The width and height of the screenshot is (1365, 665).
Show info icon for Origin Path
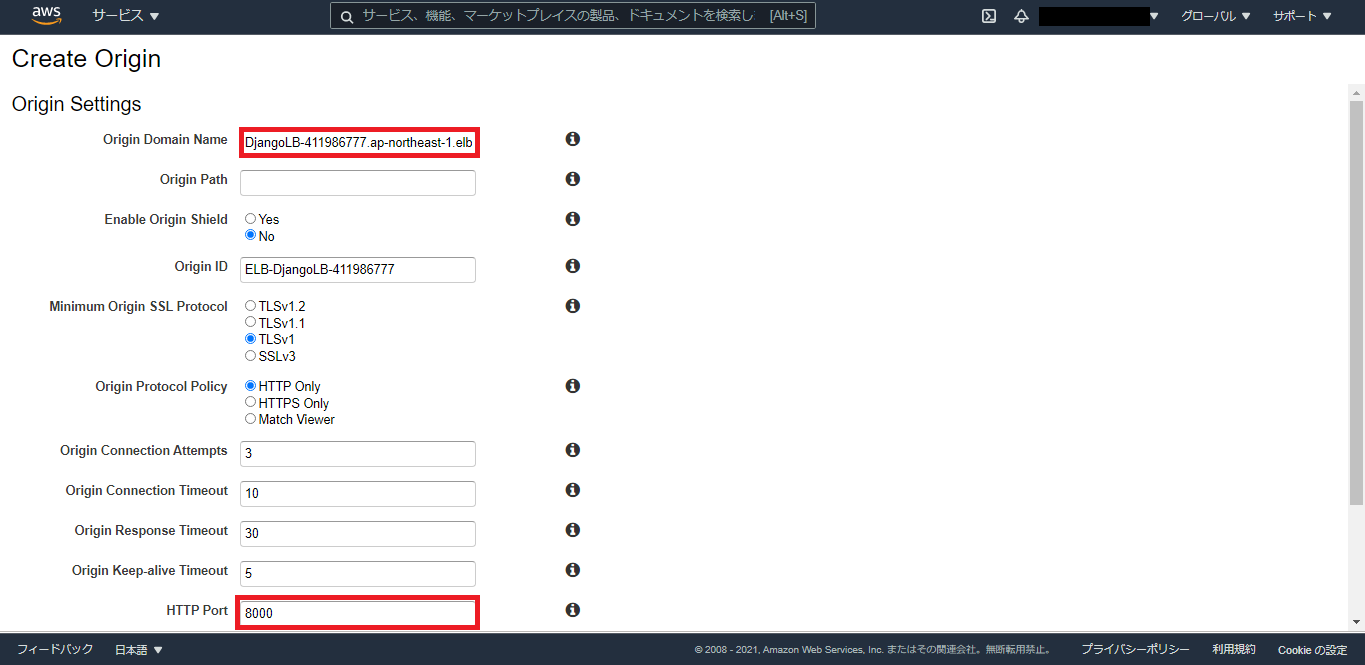click(x=573, y=179)
